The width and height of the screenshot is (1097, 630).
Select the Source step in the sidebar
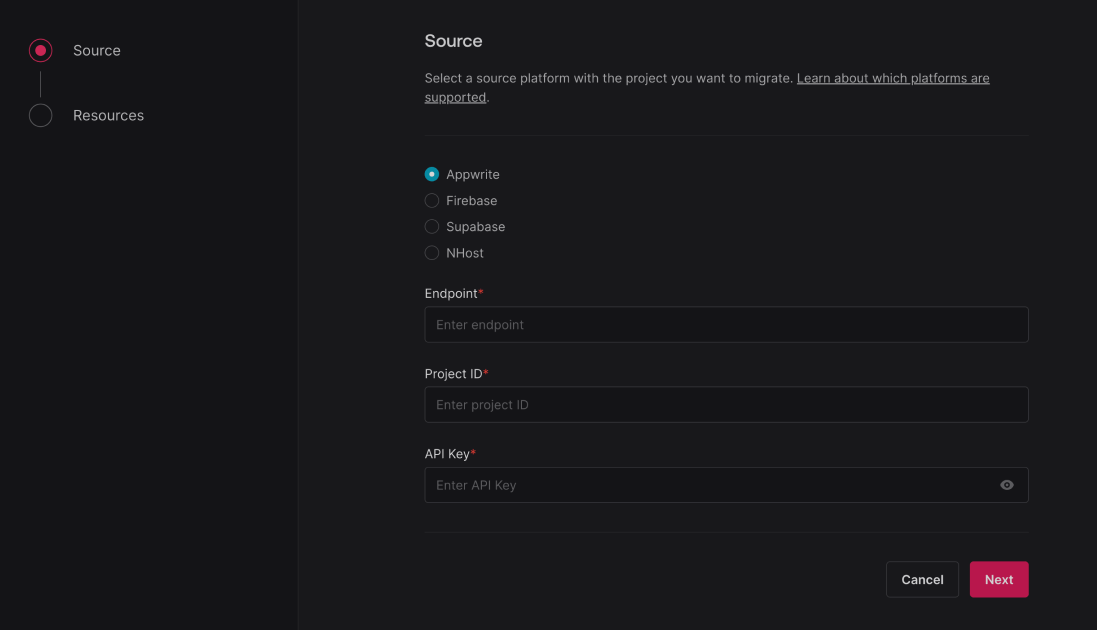[97, 49]
